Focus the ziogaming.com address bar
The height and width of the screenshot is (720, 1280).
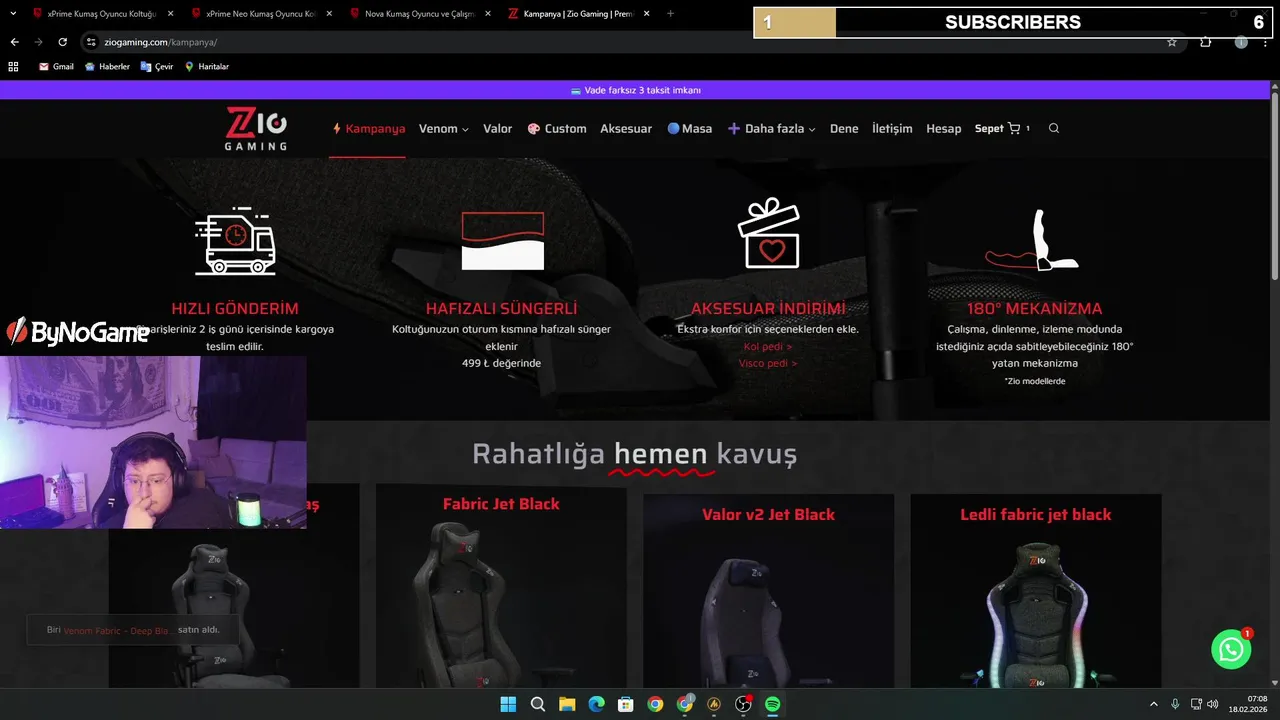point(630,42)
